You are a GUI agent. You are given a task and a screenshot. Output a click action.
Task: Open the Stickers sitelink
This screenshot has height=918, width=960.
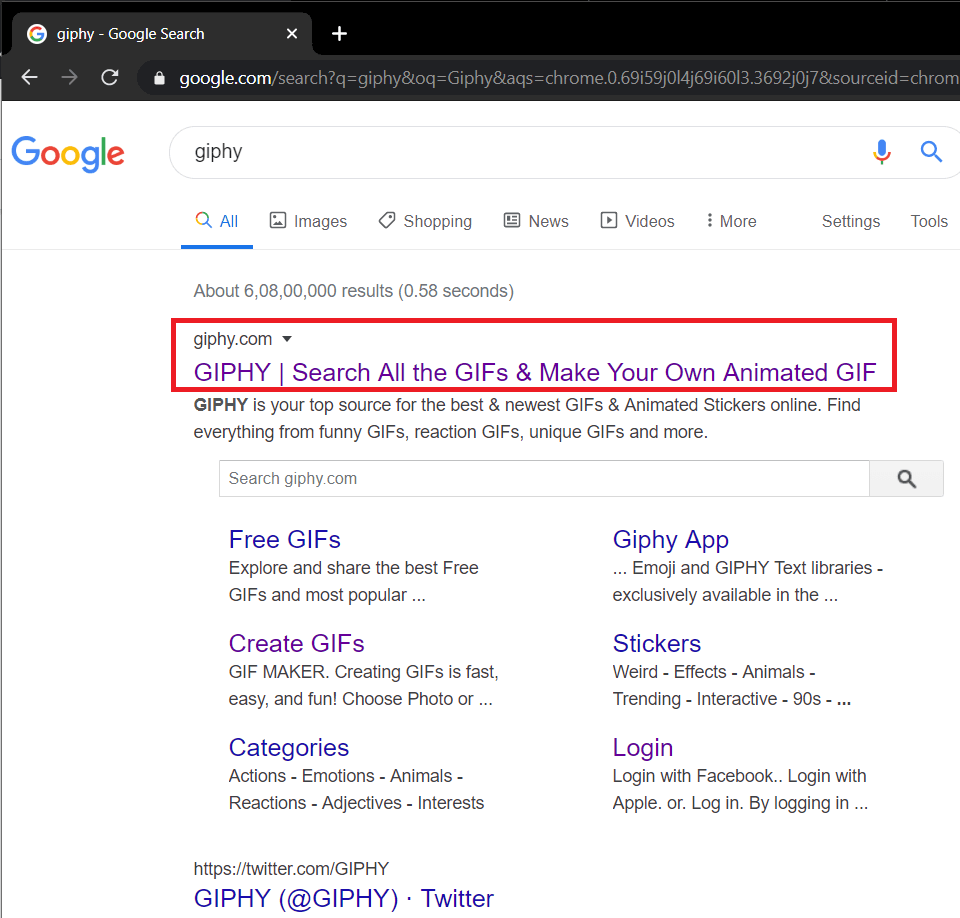click(x=656, y=643)
